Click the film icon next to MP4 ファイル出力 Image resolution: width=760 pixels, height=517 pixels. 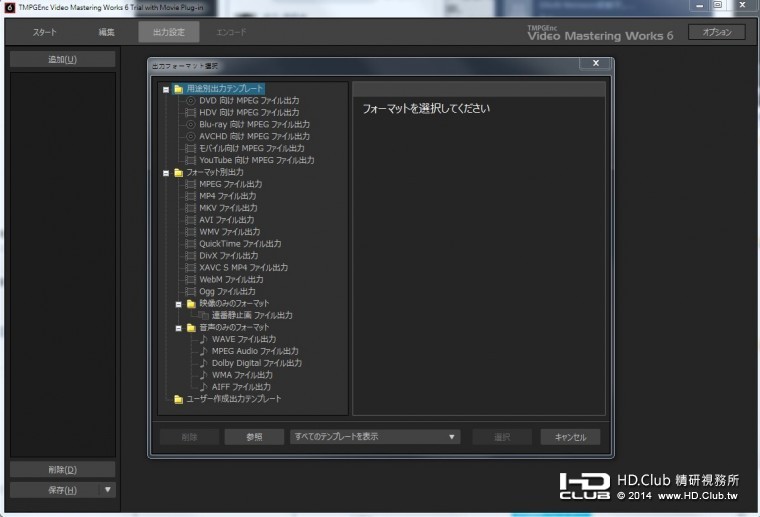[x=190, y=196]
